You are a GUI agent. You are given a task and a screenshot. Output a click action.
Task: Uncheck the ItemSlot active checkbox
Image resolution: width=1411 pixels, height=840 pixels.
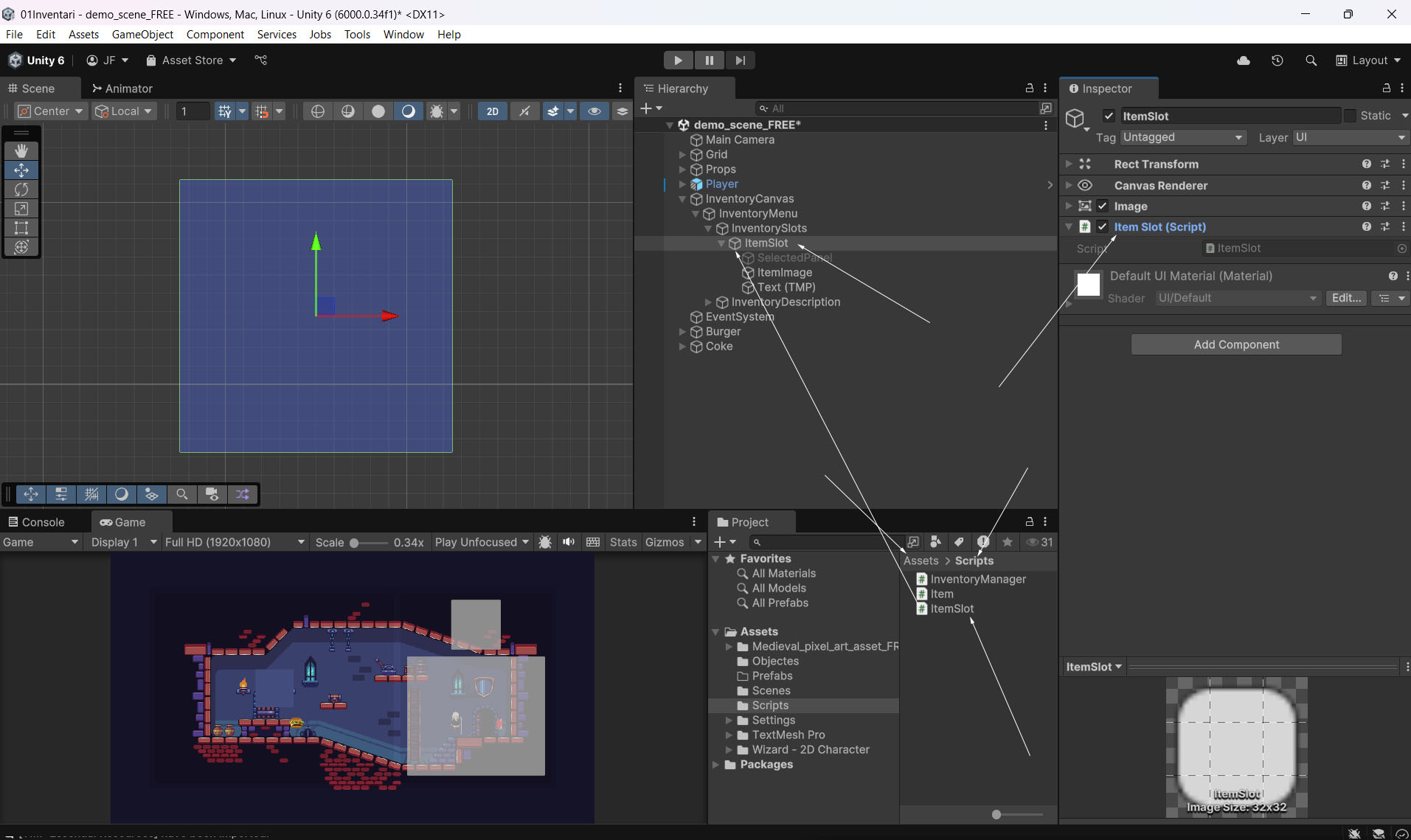point(1109,116)
